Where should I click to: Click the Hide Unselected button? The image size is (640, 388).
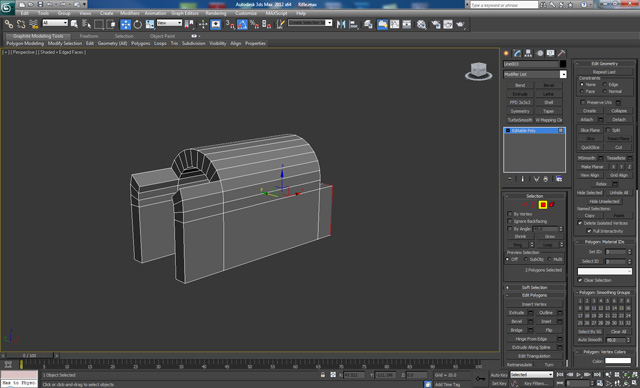pyautogui.click(x=604, y=202)
